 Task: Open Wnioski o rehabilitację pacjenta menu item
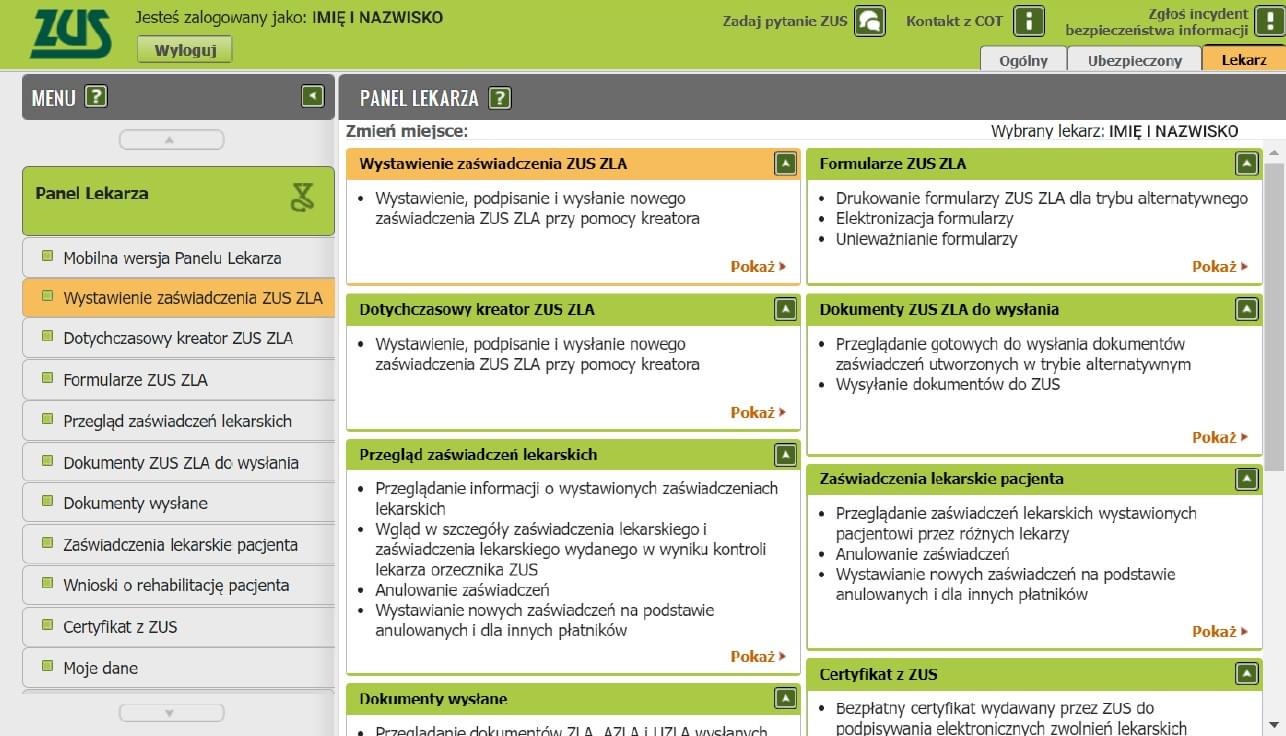pyautogui.click(x=178, y=586)
